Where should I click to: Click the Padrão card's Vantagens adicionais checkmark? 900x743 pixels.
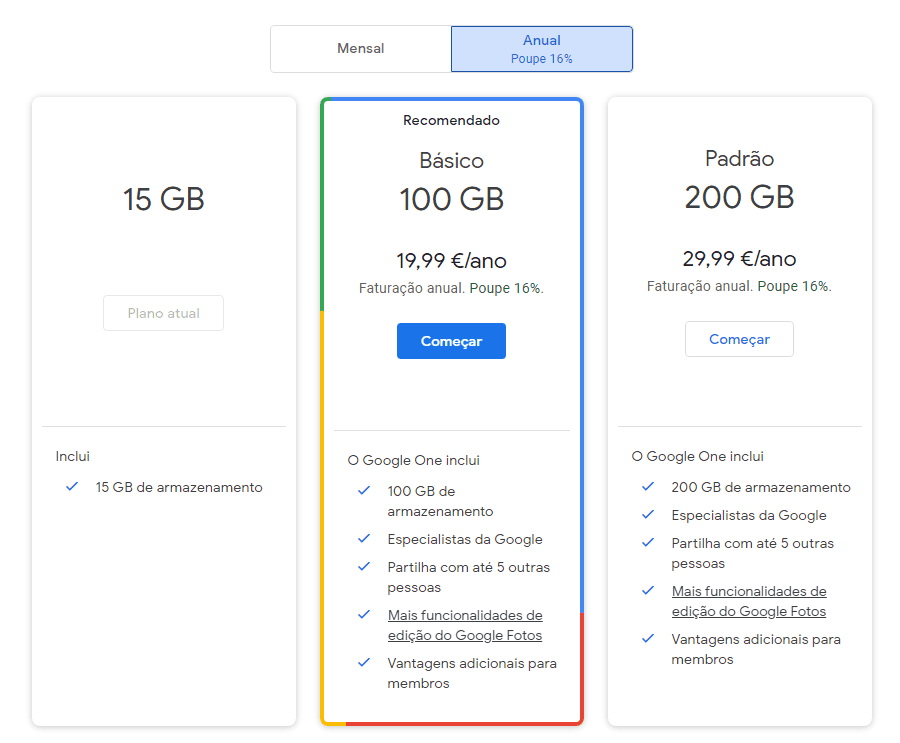648,638
